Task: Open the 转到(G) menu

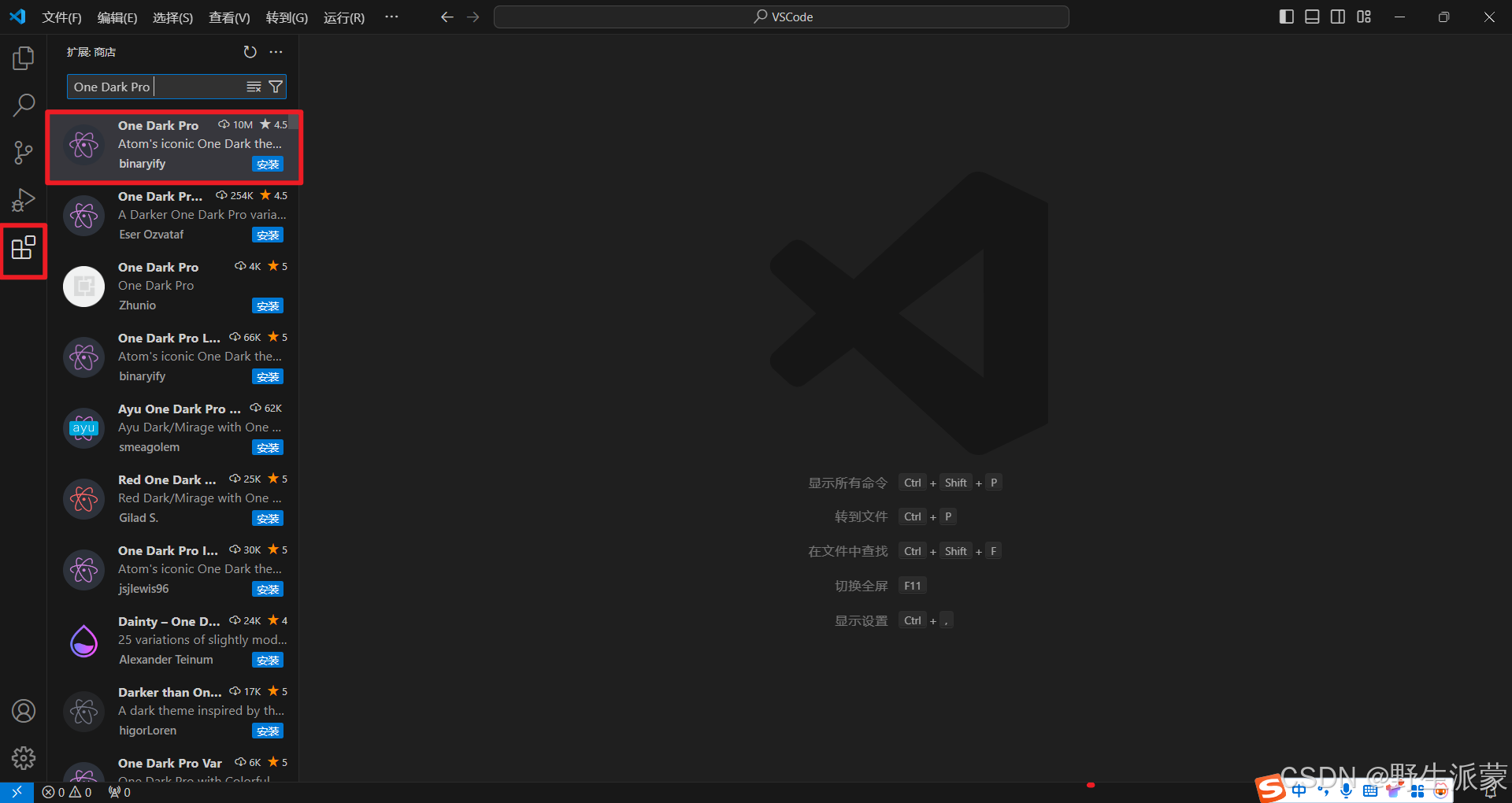Action: (x=287, y=17)
